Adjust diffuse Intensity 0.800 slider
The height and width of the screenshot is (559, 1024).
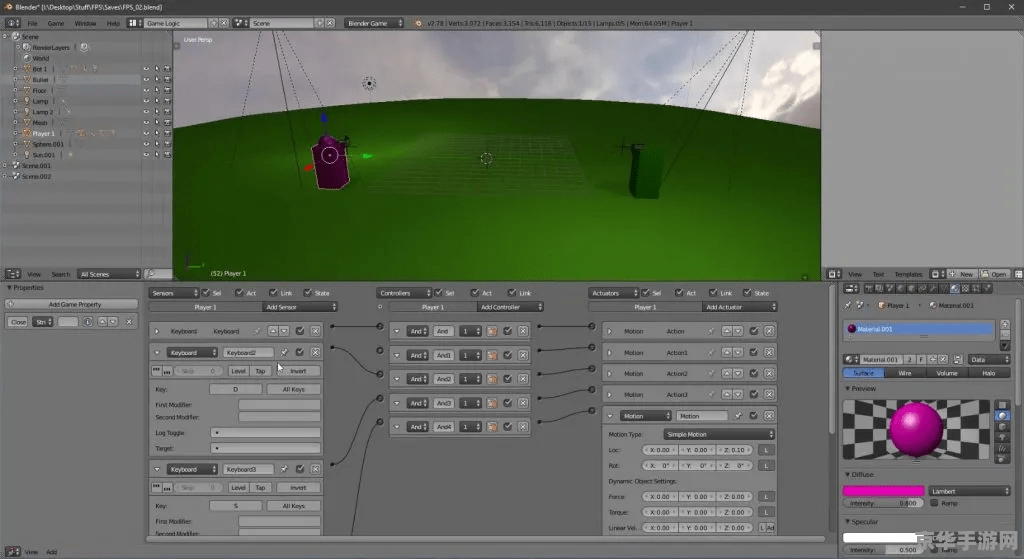point(884,503)
